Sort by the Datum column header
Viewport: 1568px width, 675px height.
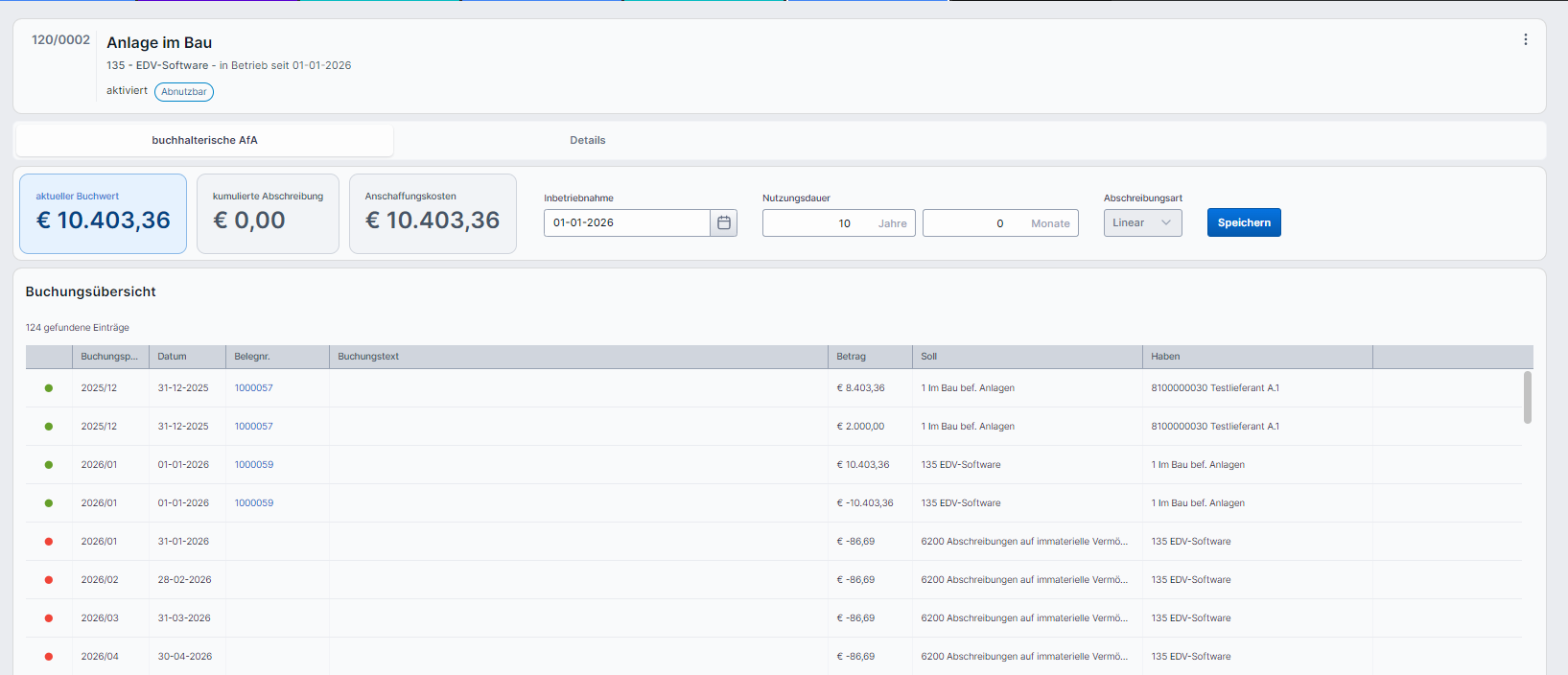pos(173,357)
